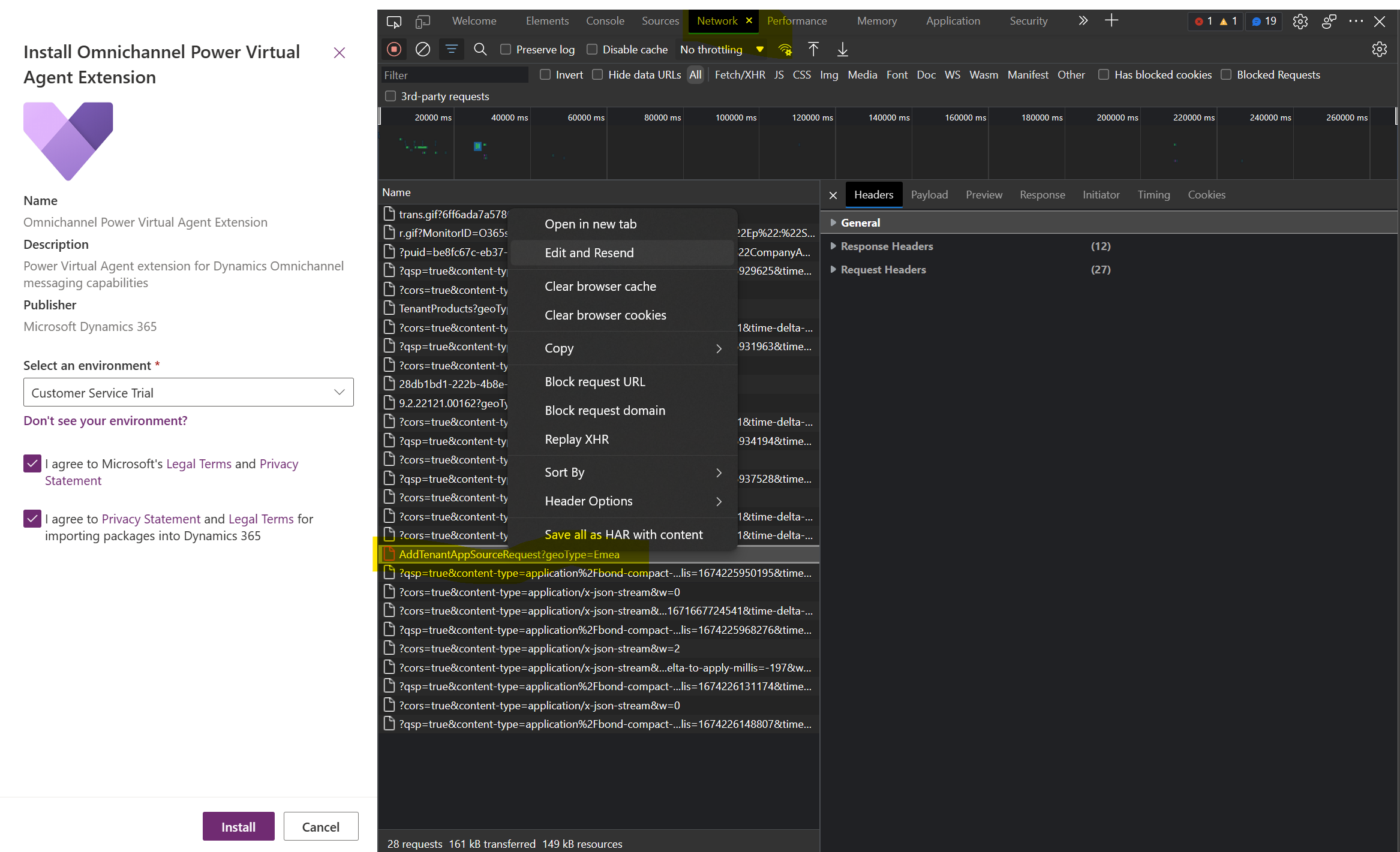1400x852 pixels.
Task: Switch to the Response tab
Action: (x=1043, y=195)
